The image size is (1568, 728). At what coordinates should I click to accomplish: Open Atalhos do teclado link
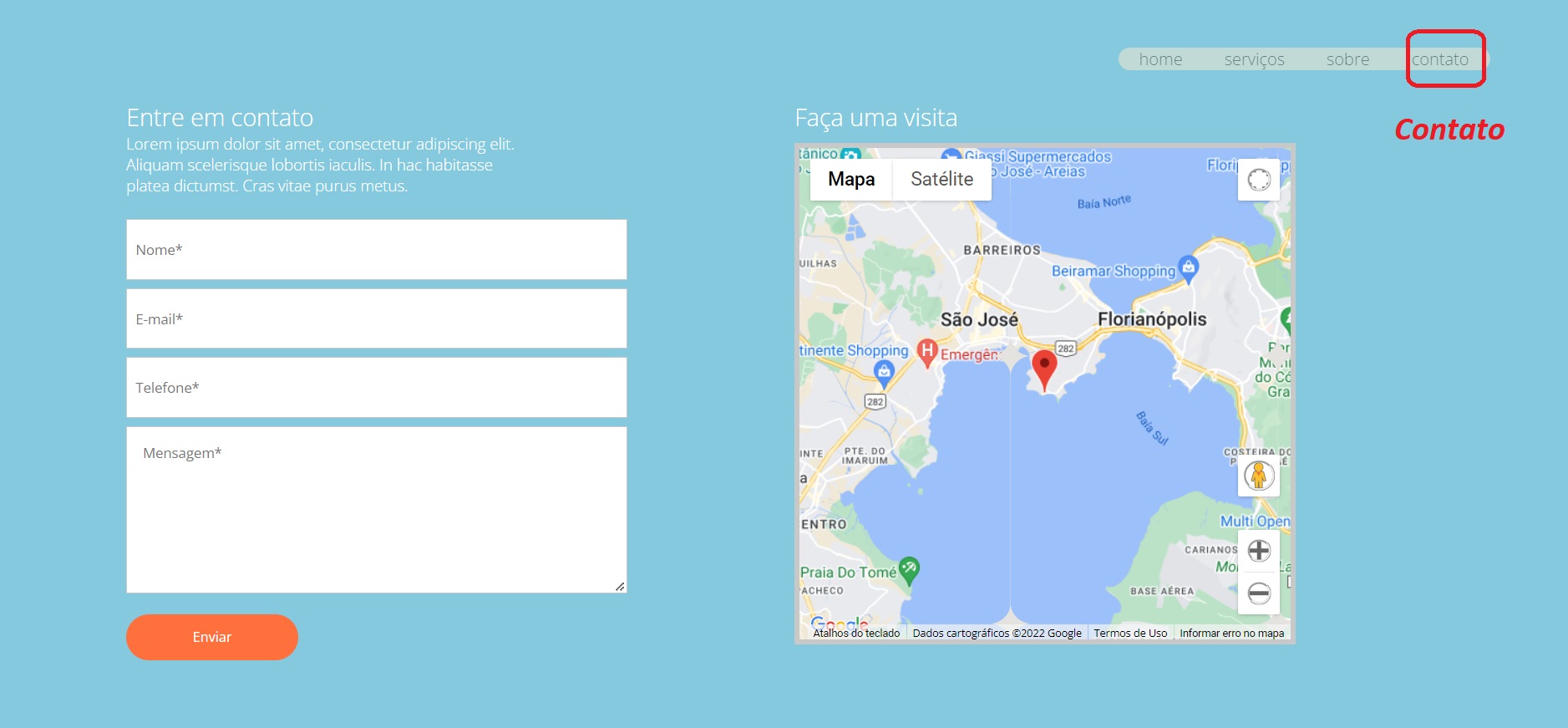click(856, 633)
